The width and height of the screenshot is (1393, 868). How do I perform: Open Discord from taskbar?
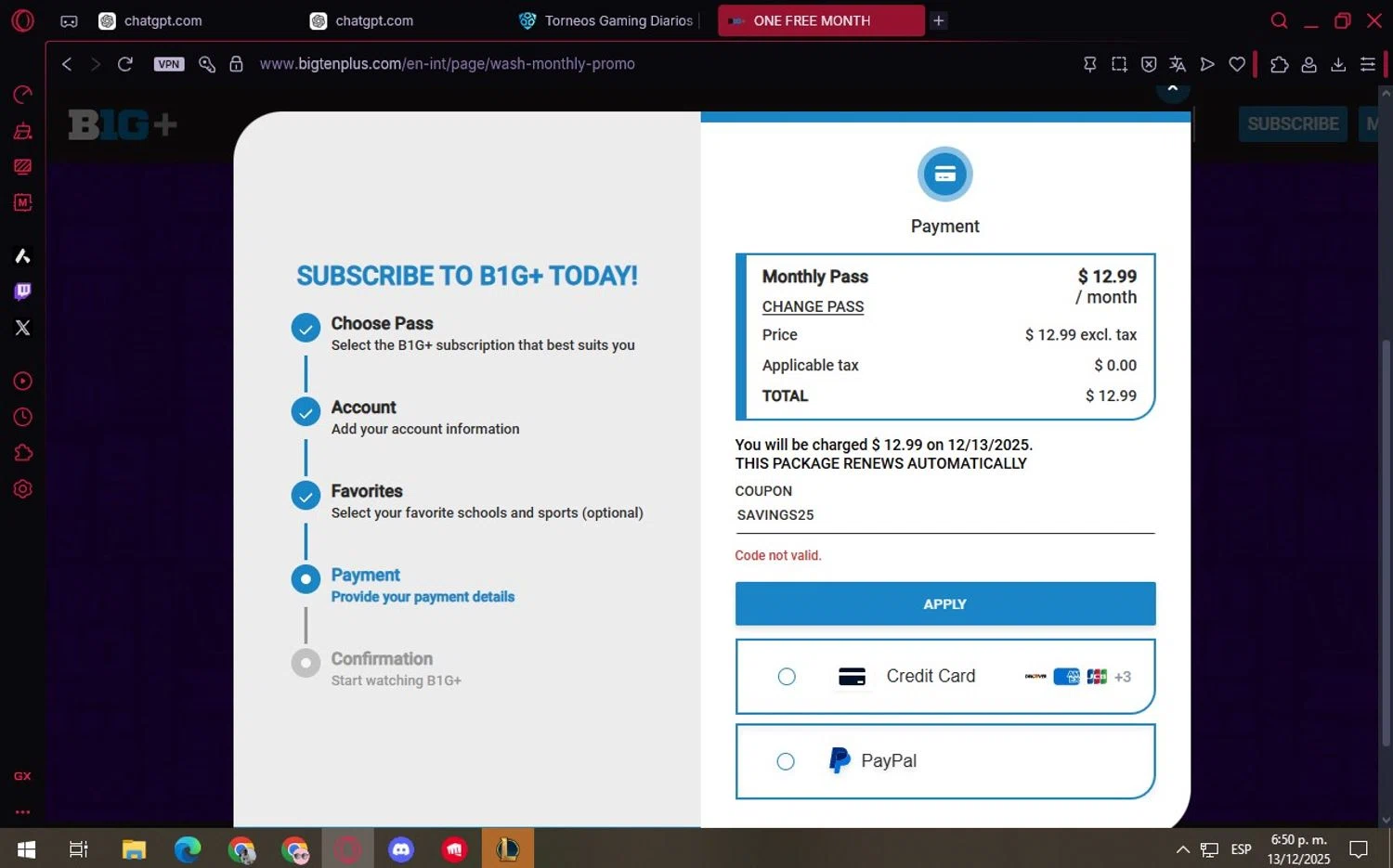(x=401, y=849)
